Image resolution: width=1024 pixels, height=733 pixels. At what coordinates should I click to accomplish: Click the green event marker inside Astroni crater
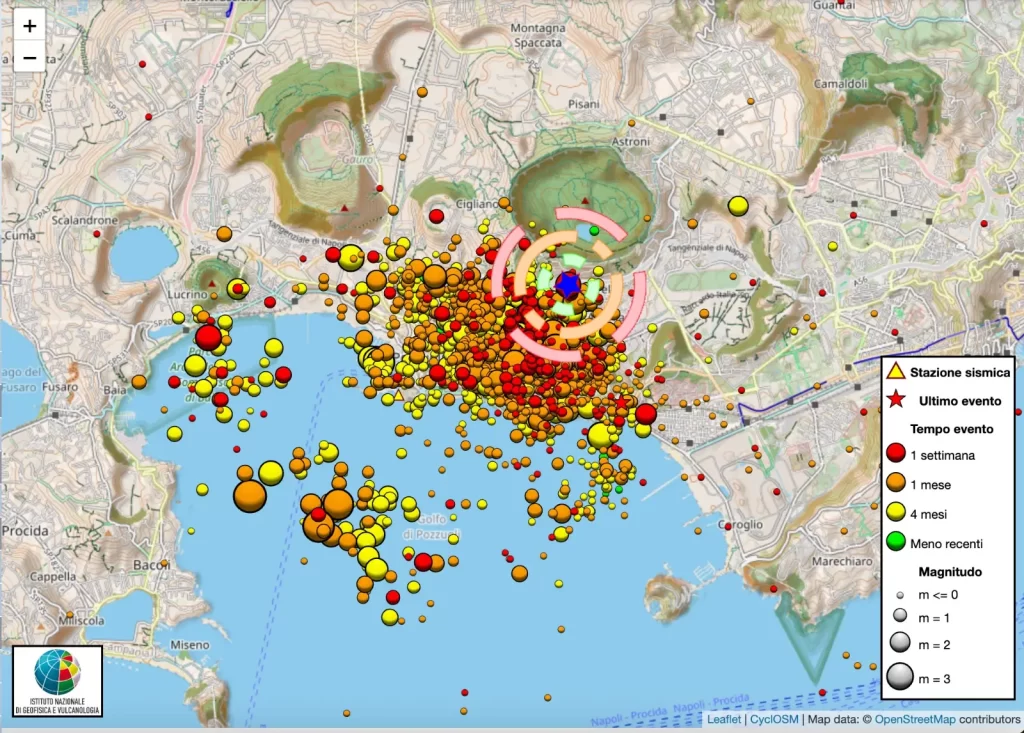pyautogui.click(x=594, y=231)
